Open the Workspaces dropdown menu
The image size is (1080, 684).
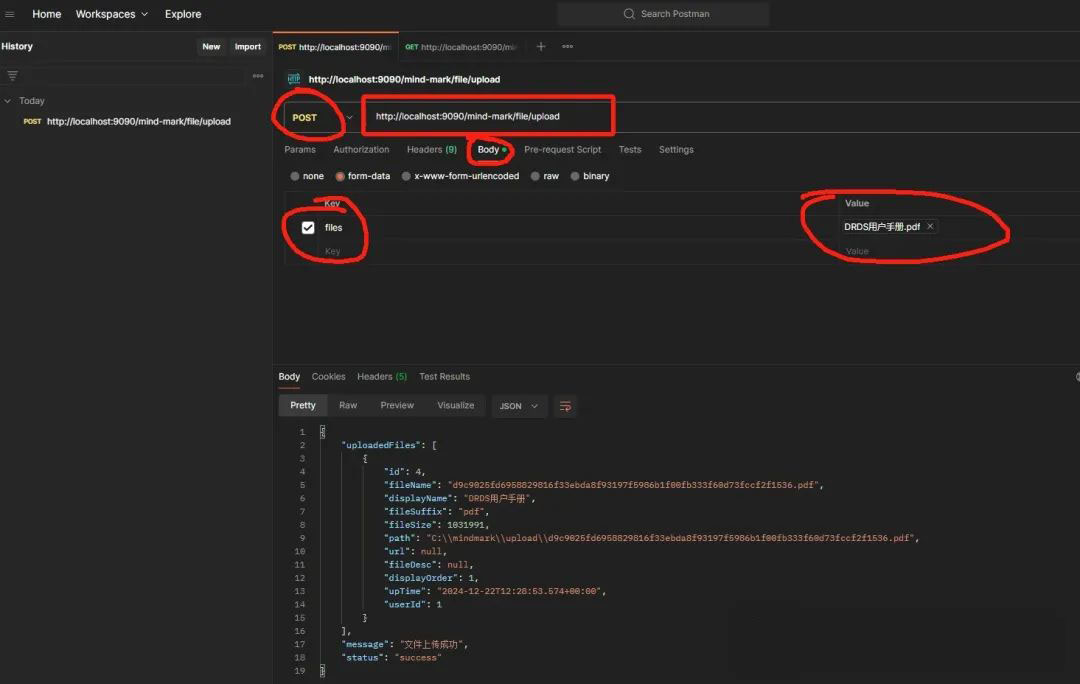(112, 14)
